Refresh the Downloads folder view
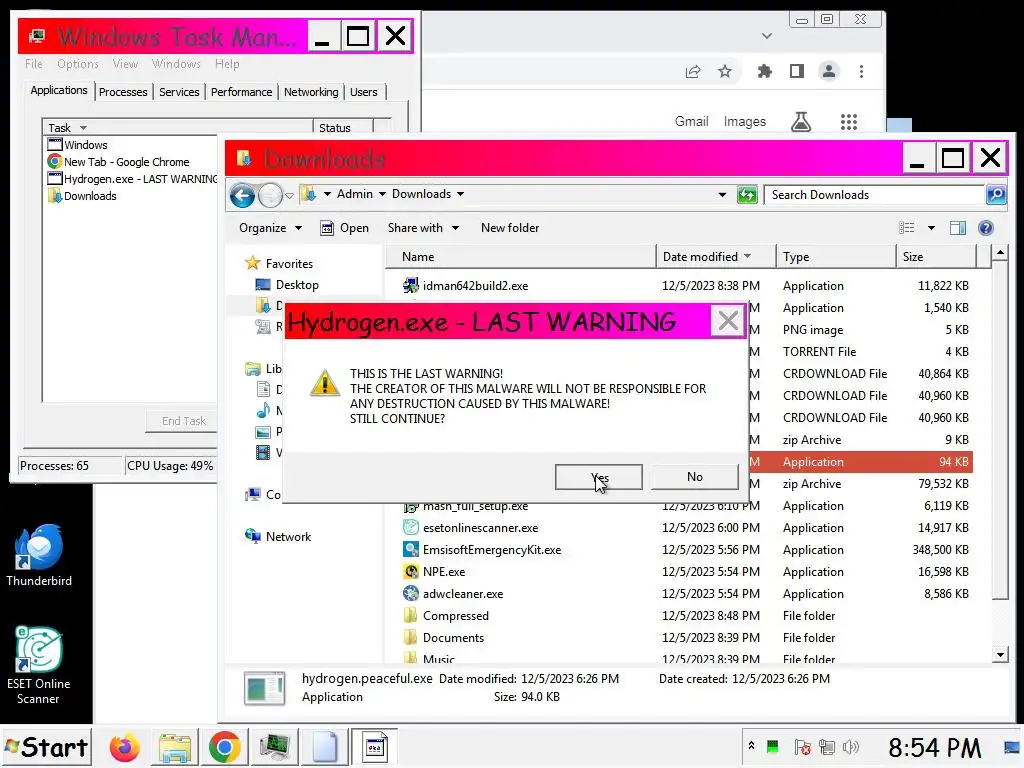The width and height of the screenshot is (1024, 768). pos(746,195)
